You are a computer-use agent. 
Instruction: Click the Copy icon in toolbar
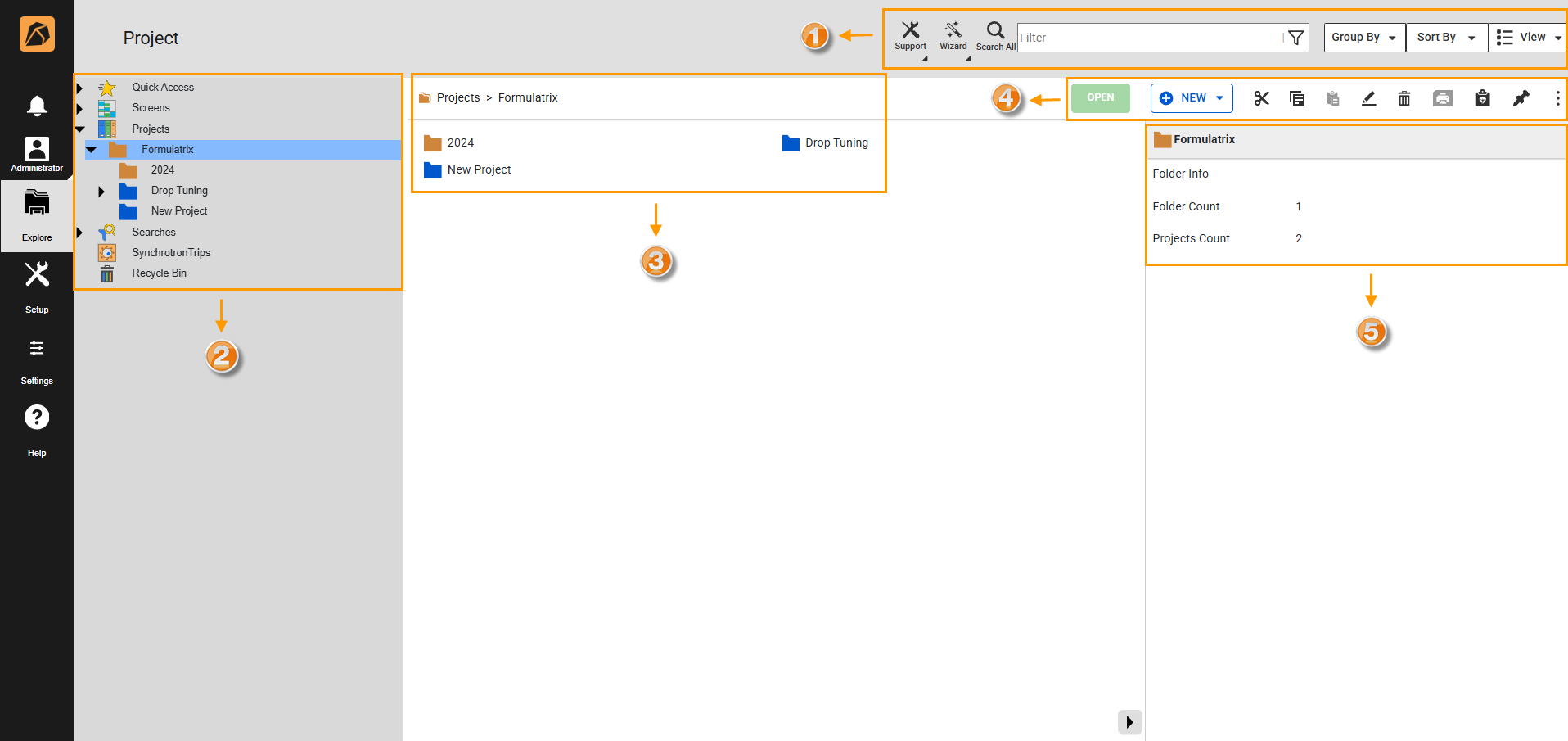pyautogui.click(x=1297, y=98)
